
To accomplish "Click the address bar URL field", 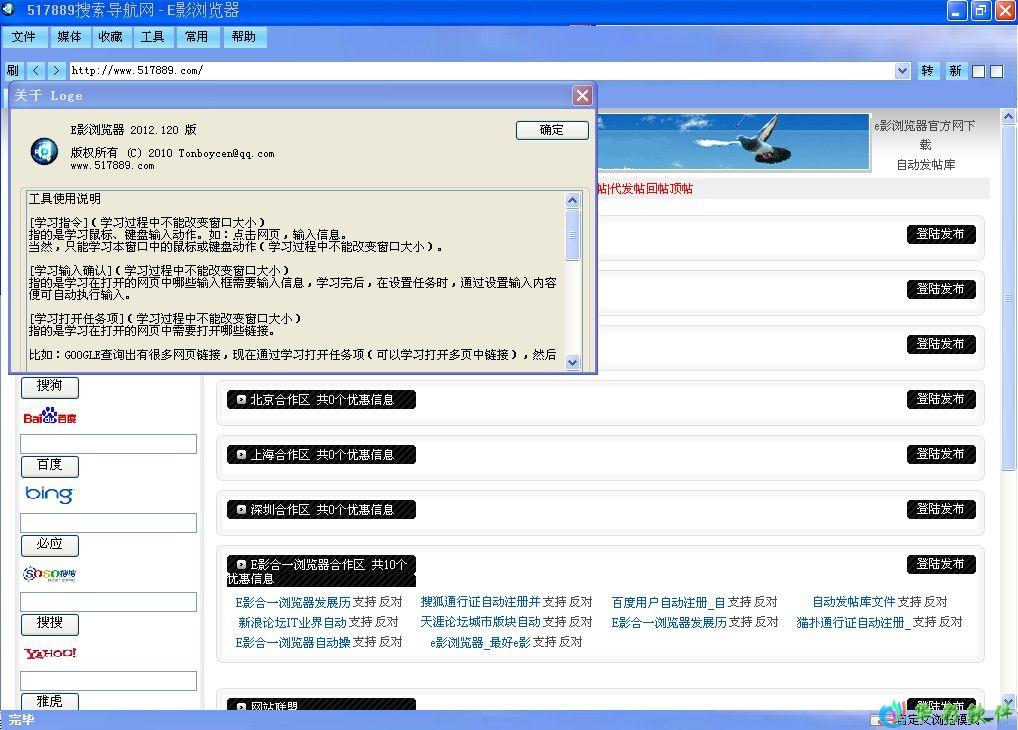I will 482,70.
